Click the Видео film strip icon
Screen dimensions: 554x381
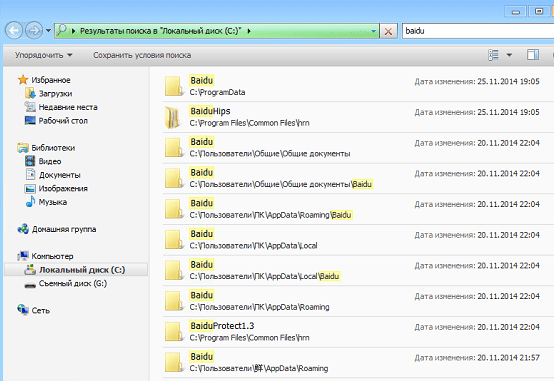point(30,161)
